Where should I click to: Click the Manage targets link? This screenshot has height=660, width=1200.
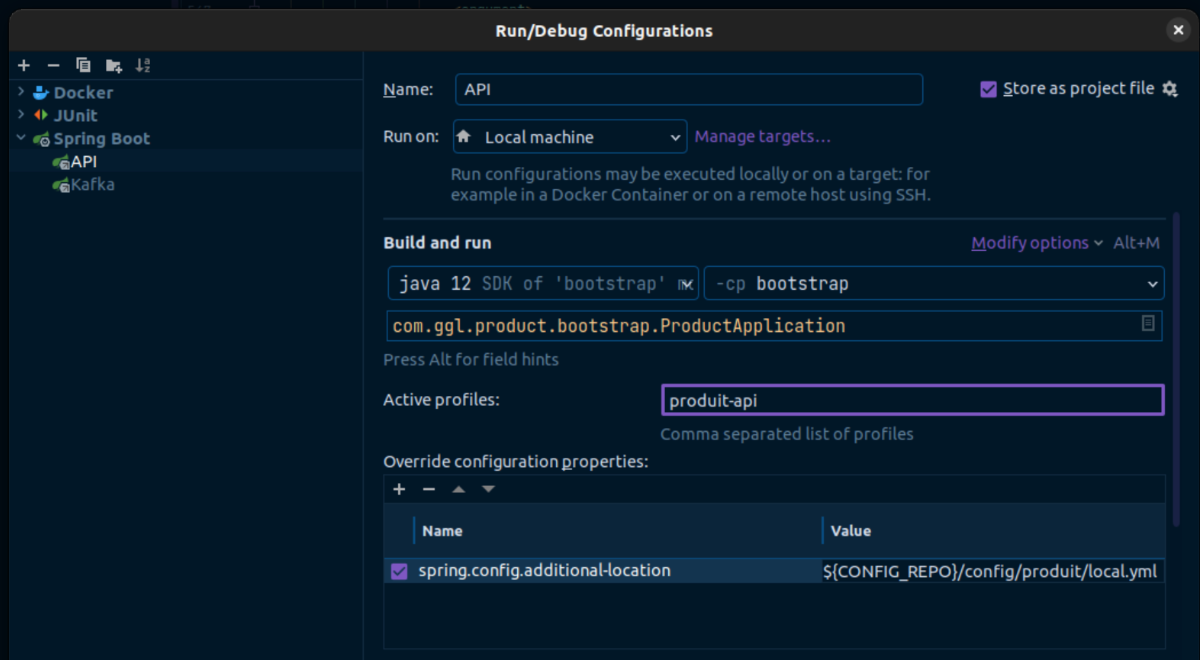pos(762,137)
